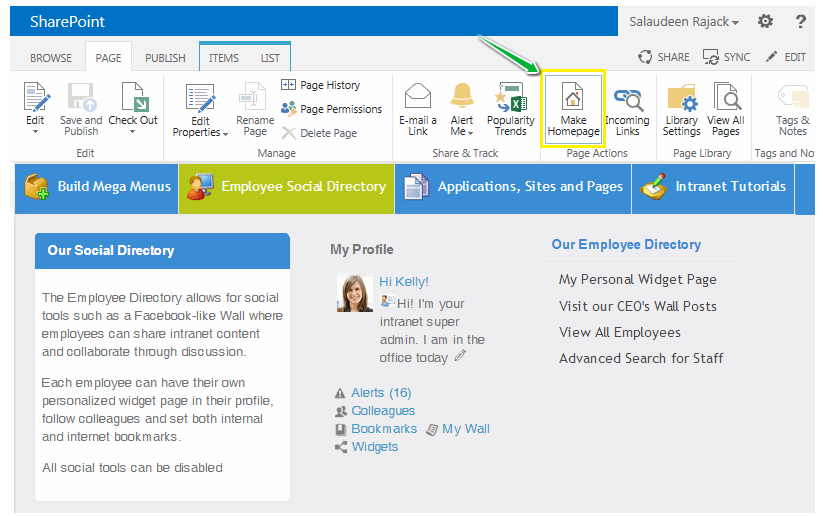823x516 pixels.
Task: Open the Bookmarks link
Action: [x=384, y=429]
